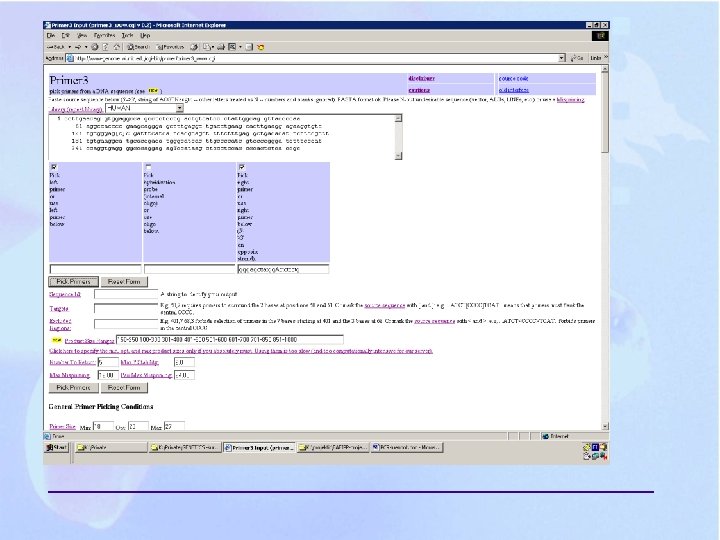
Task: Click the upper Reset Form button
Action: [x=124, y=281]
